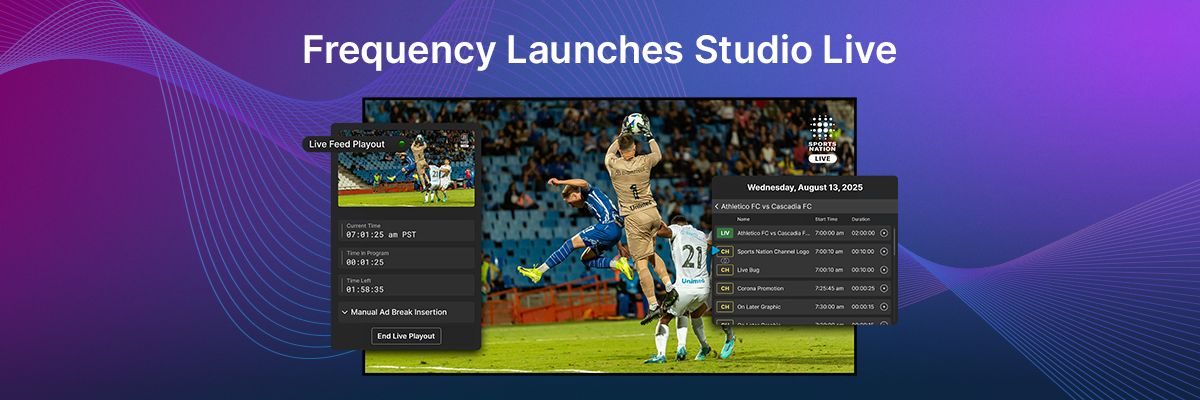Click the Sports Nation Live logo on the video
This screenshot has height=400, width=1200.
(822, 140)
